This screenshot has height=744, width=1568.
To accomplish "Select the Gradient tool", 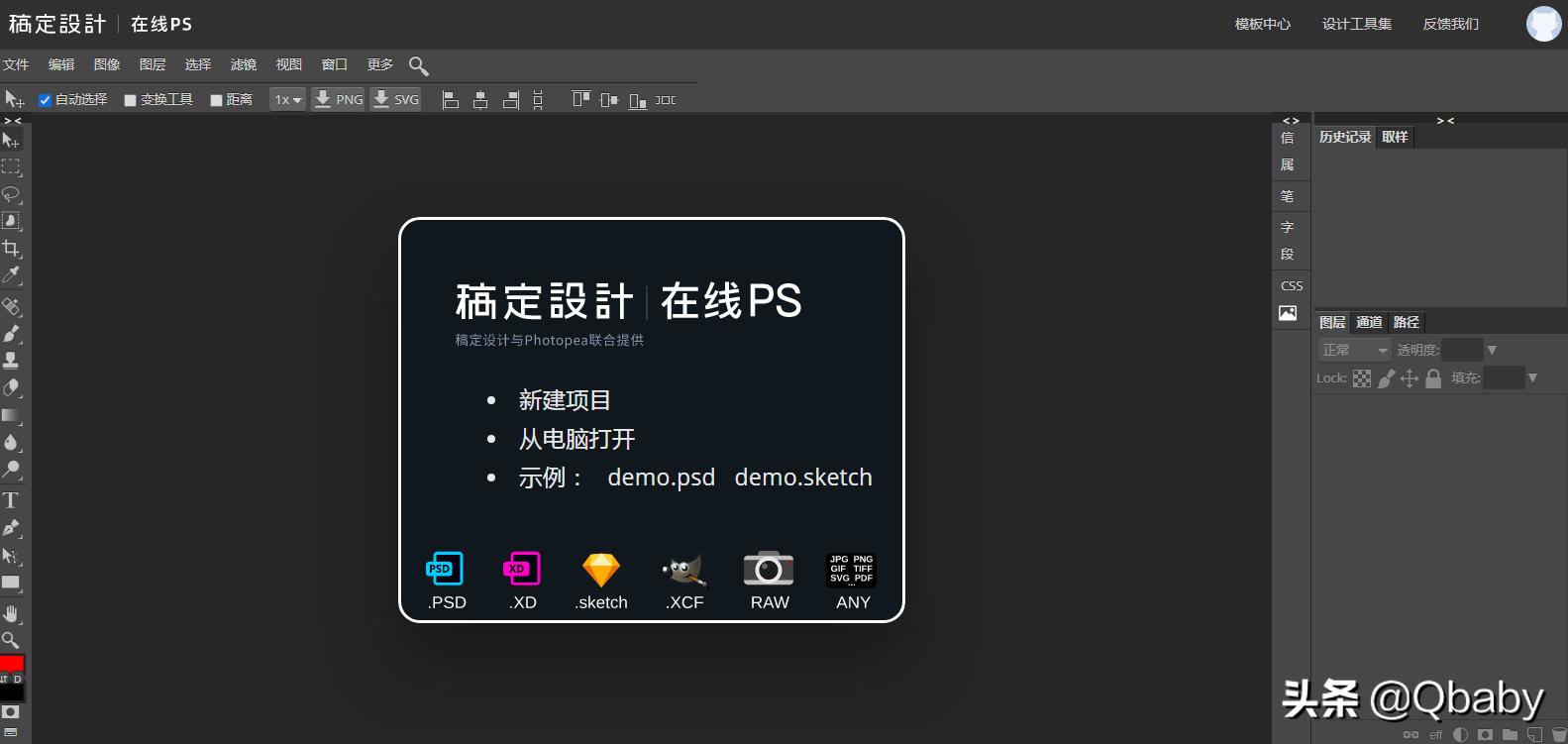I will (x=11, y=415).
